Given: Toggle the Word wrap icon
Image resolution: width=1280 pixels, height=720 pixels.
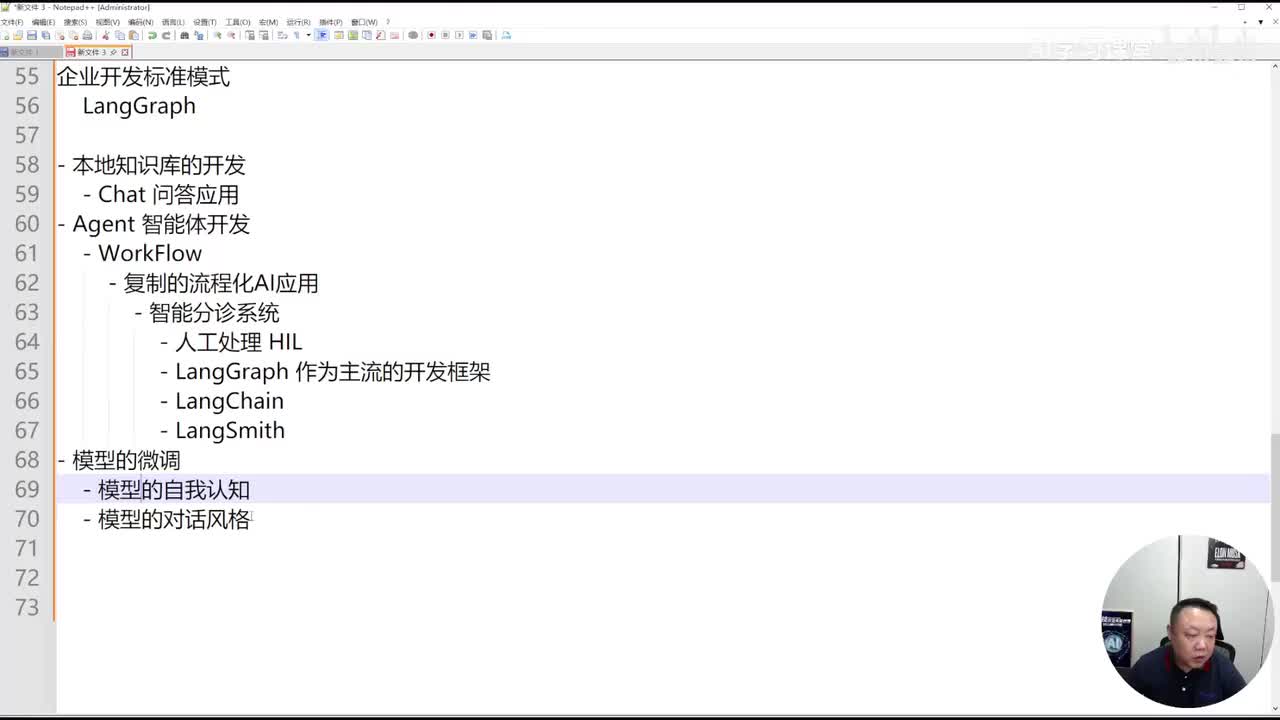Looking at the screenshot, I should (x=283, y=35).
